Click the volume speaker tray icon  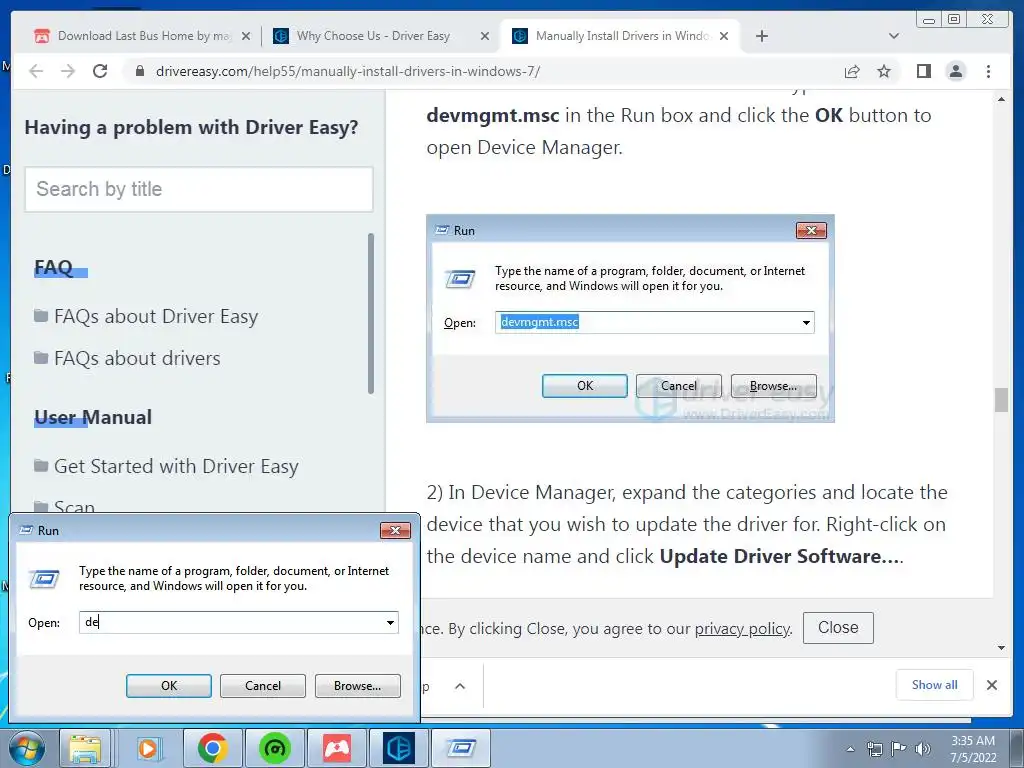tap(923, 749)
